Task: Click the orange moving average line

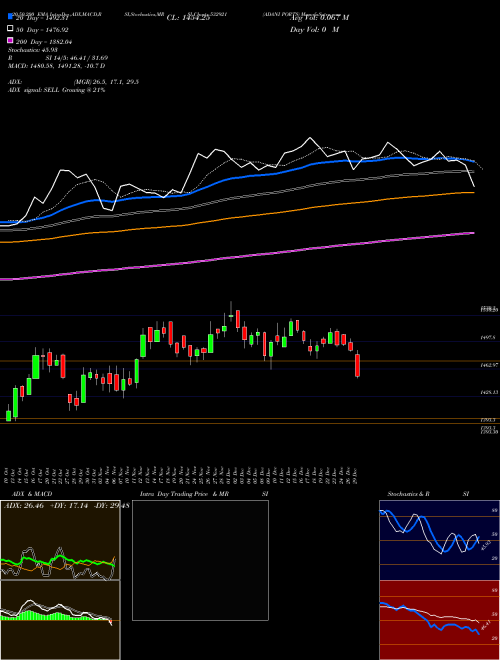Action: click(x=237, y=217)
